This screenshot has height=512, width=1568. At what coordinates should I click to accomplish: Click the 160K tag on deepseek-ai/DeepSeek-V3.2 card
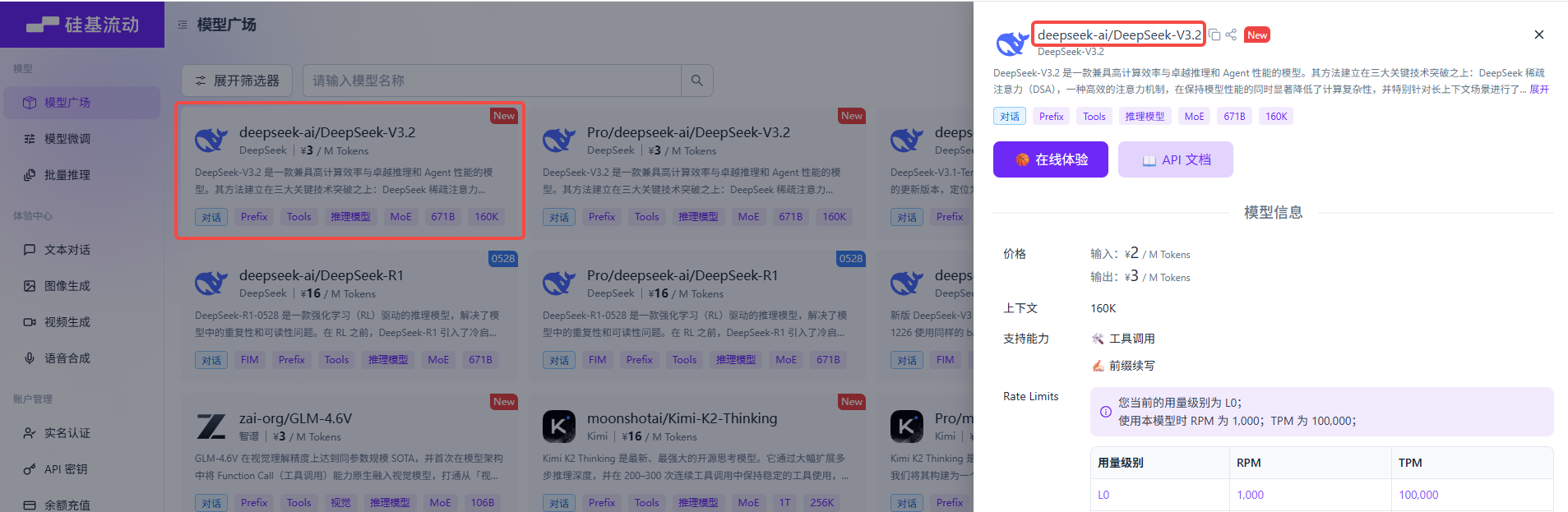coord(487,217)
